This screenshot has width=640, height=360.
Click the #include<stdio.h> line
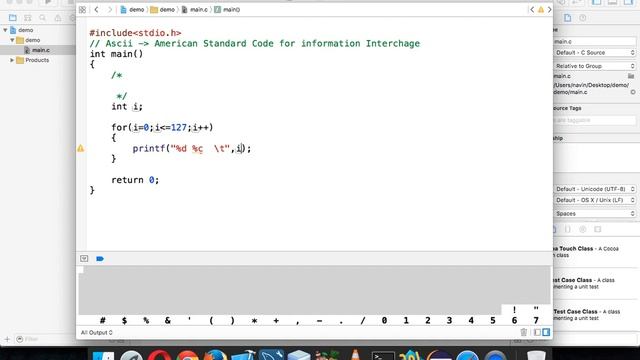[x=135, y=33]
